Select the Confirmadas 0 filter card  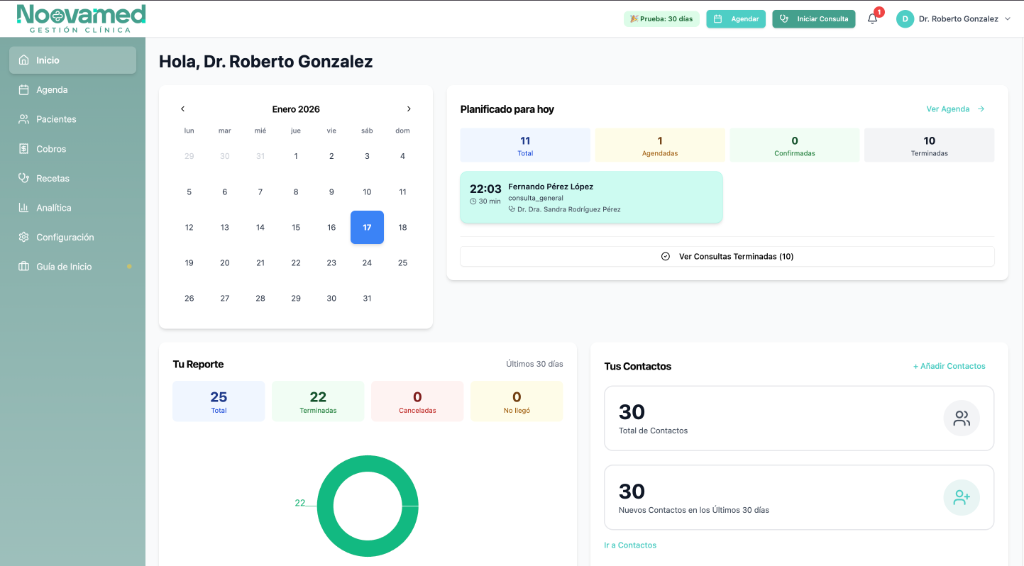794,145
